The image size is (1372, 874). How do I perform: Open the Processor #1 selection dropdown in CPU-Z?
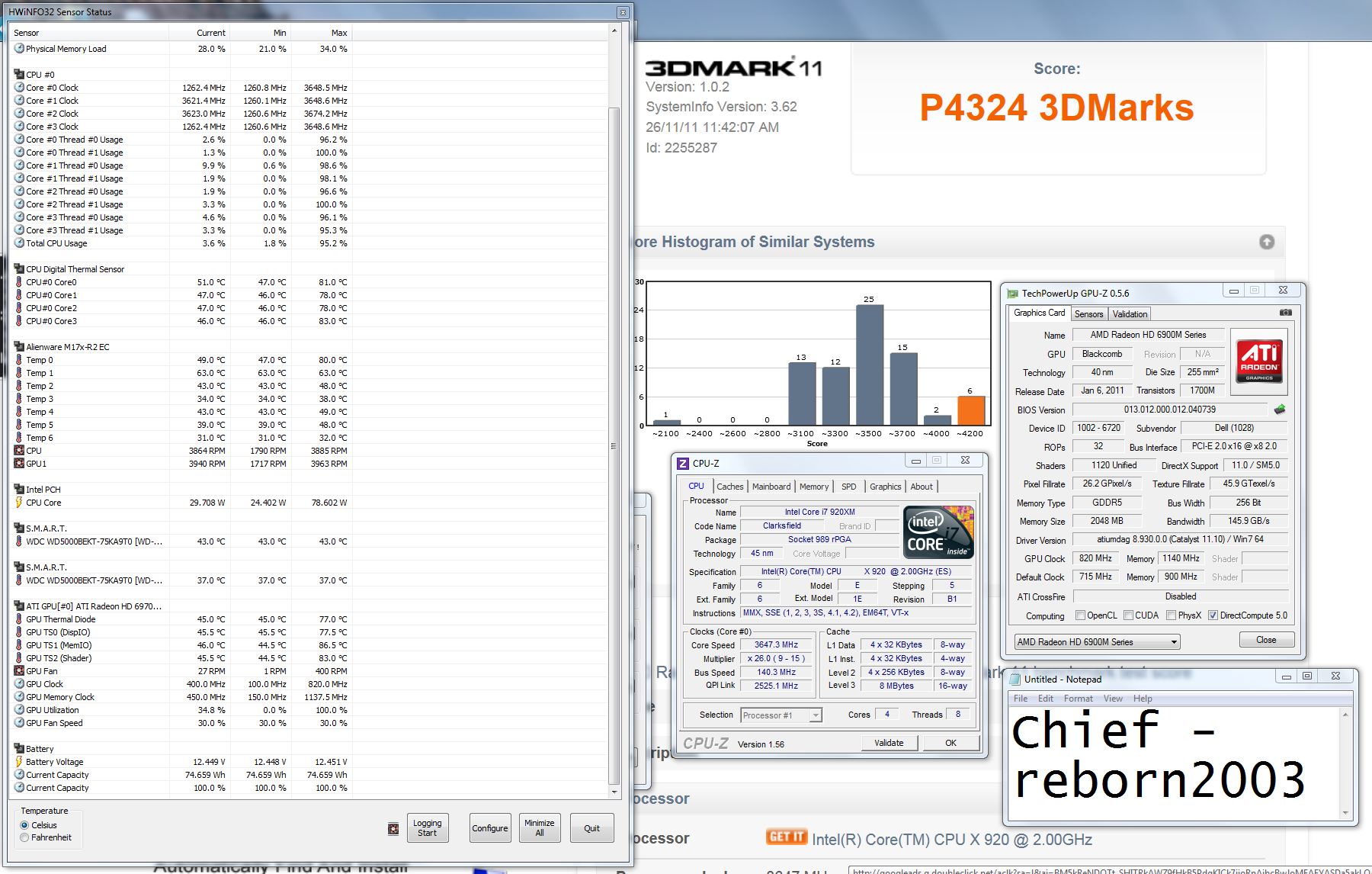point(781,715)
